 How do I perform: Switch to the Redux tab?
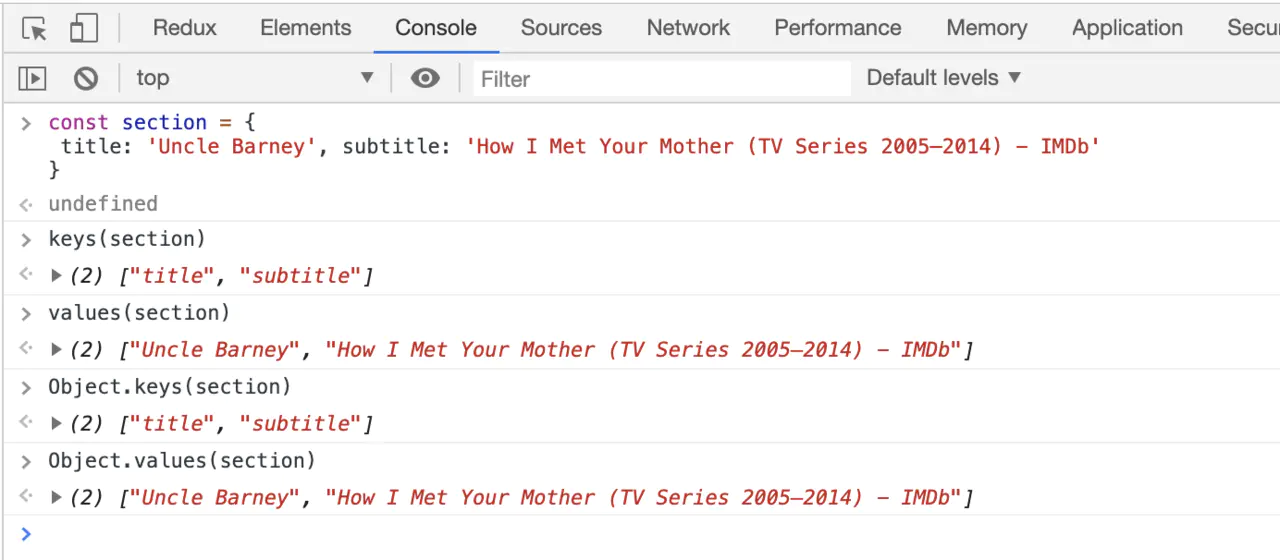coord(185,28)
